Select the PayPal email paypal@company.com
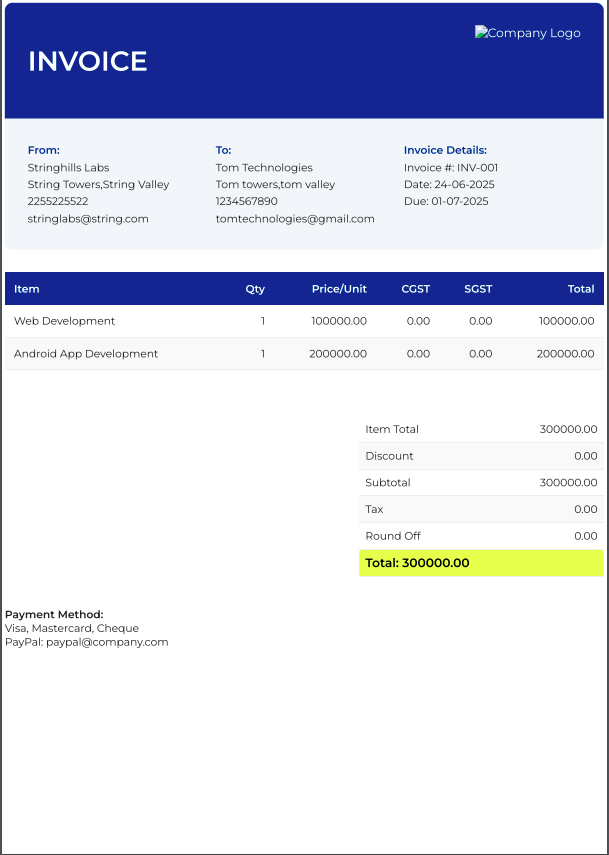The image size is (609, 855). coord(107,642)
